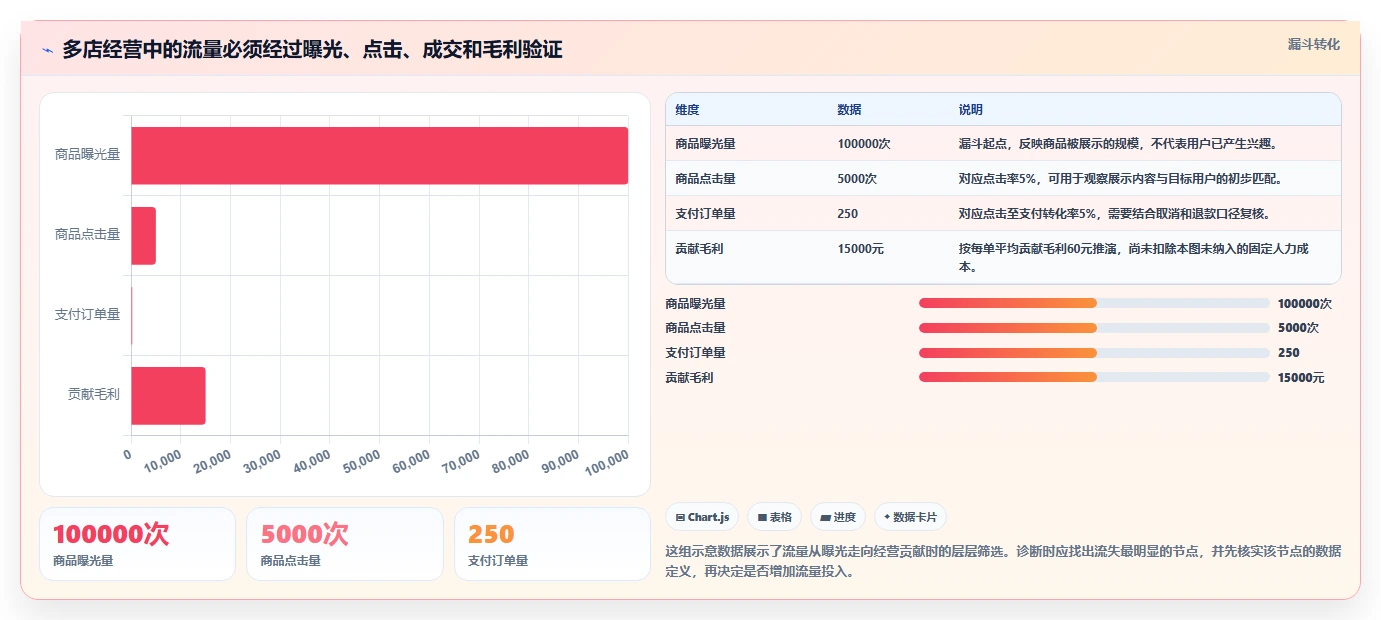
Task: Click the lightning bolt icon beside the title
Action: point(48,50)
